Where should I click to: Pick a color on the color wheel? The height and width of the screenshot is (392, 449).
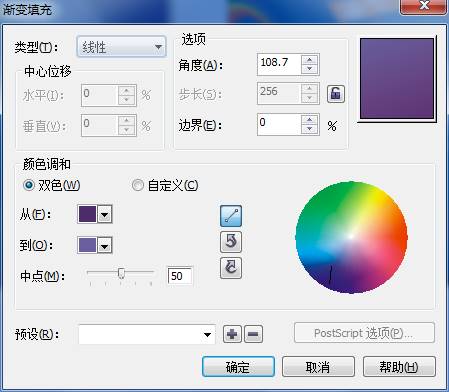[351, 237]
